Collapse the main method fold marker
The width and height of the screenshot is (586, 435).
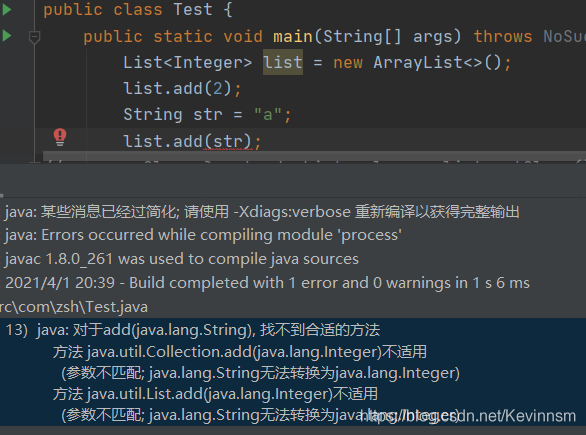point(34,37)
